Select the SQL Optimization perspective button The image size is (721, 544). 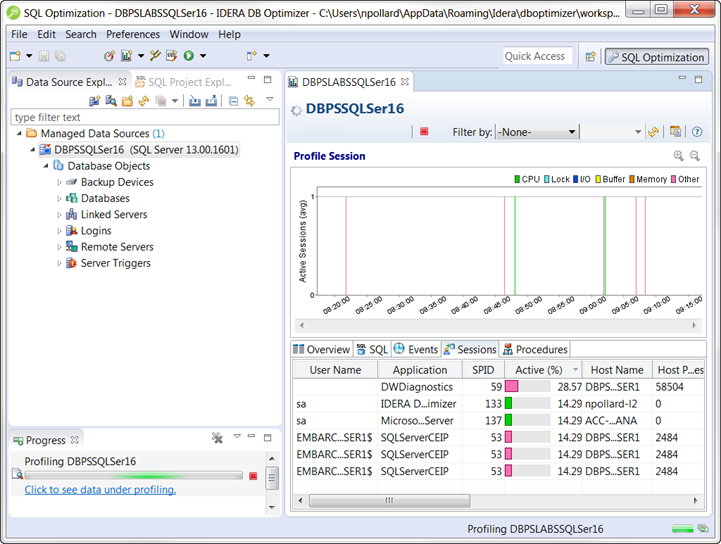click(656, 57)
